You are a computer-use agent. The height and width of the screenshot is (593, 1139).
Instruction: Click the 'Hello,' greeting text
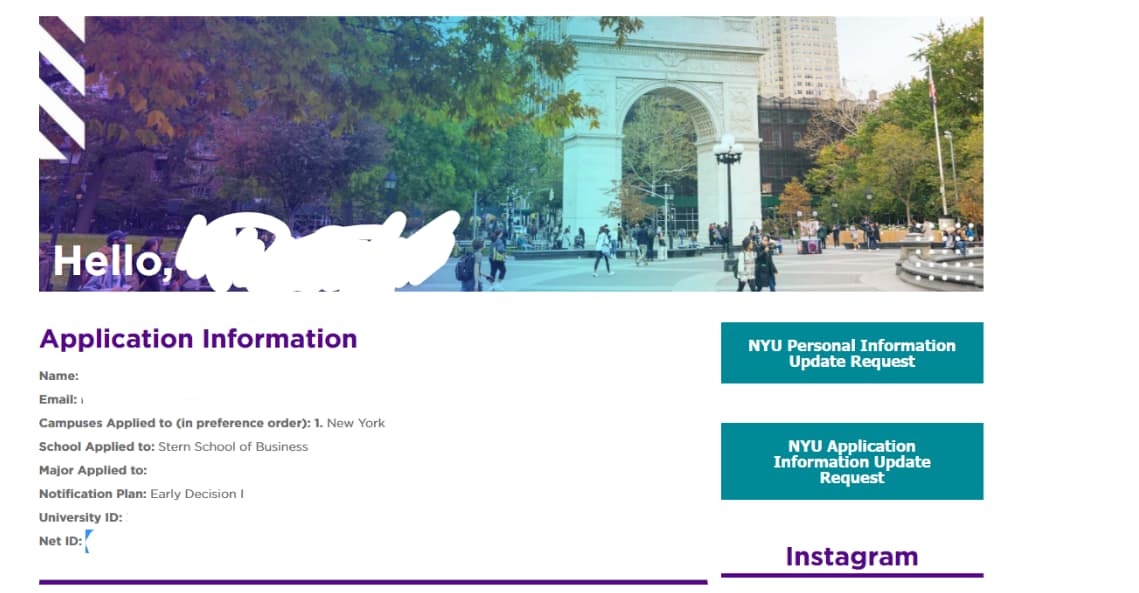(113, 262)
